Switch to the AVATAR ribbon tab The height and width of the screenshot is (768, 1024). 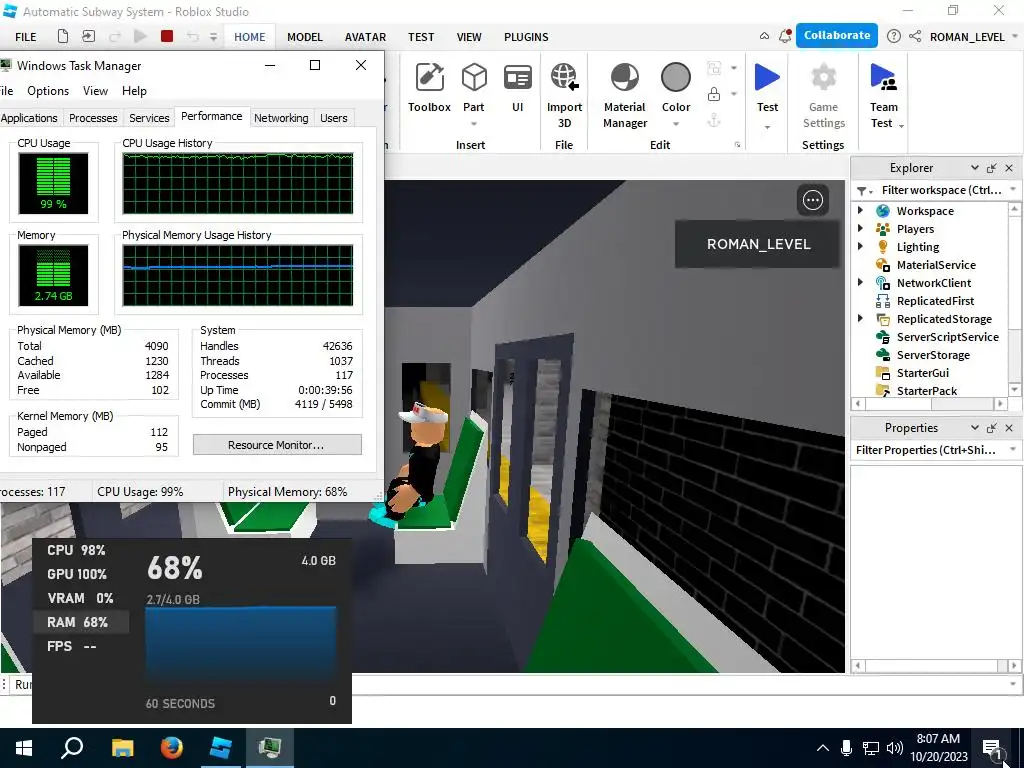(365, 37)
